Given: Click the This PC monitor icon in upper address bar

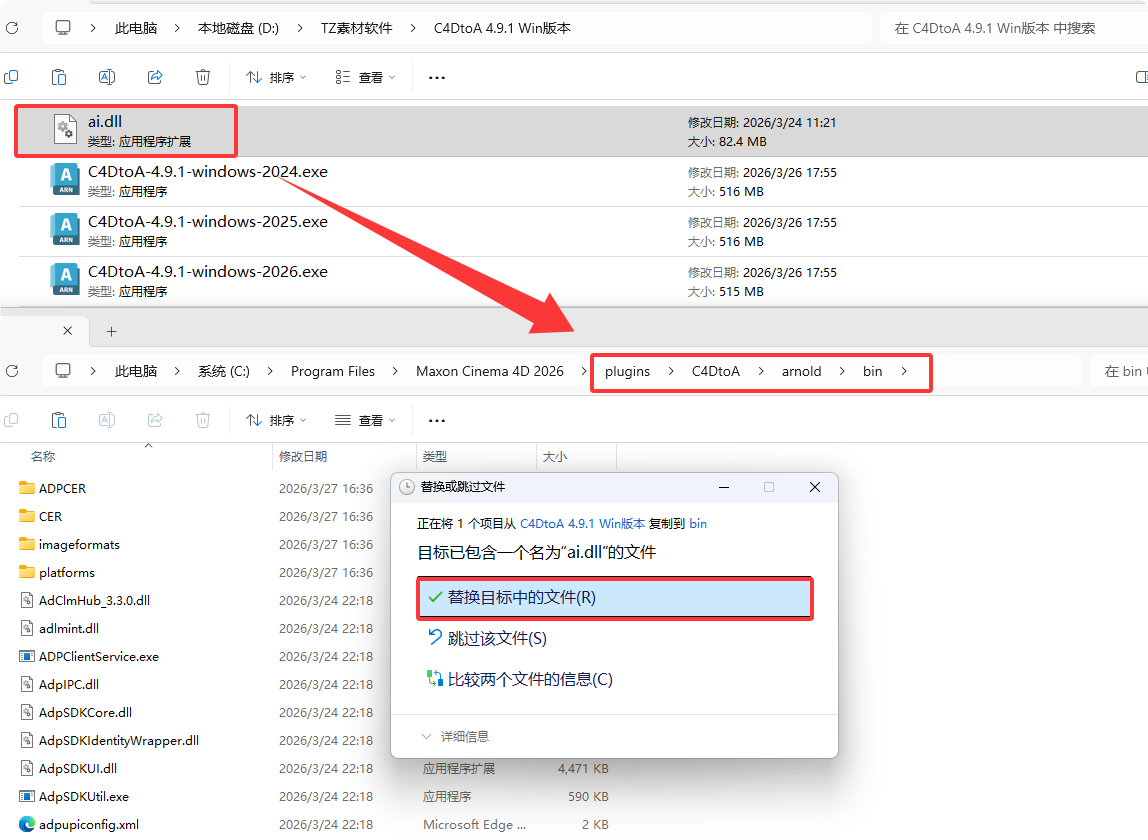Looking at the screenshot, I should point(63,28).
